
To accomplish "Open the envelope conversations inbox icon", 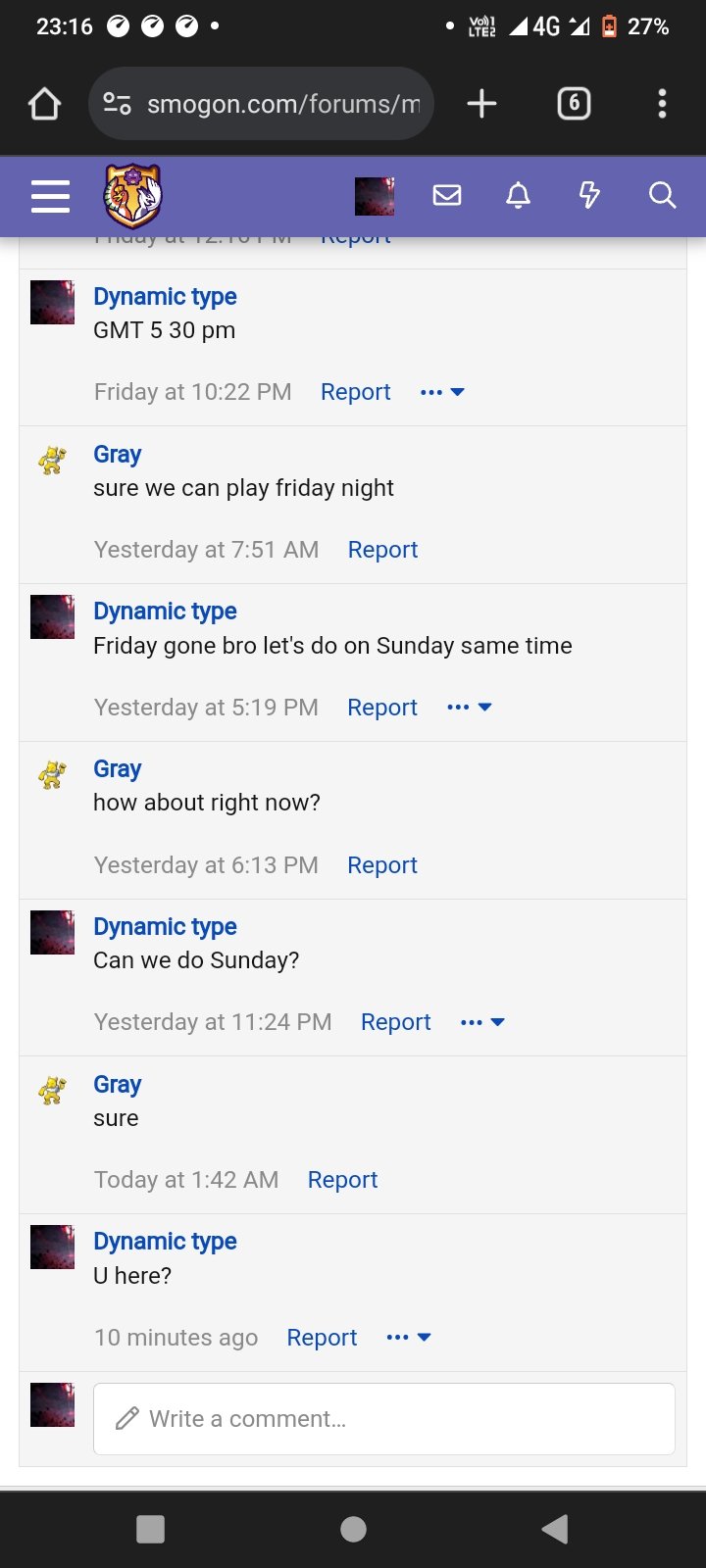I will click(447, 196).
